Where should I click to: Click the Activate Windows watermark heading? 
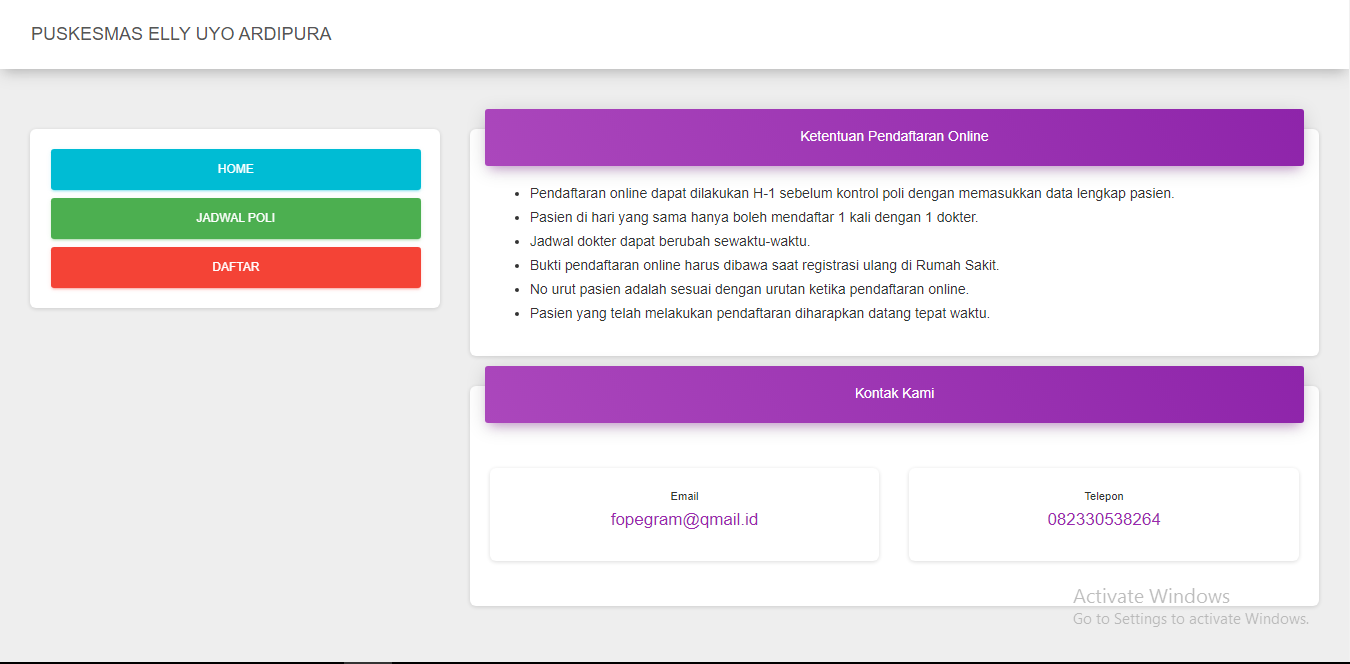[1151, 597]
